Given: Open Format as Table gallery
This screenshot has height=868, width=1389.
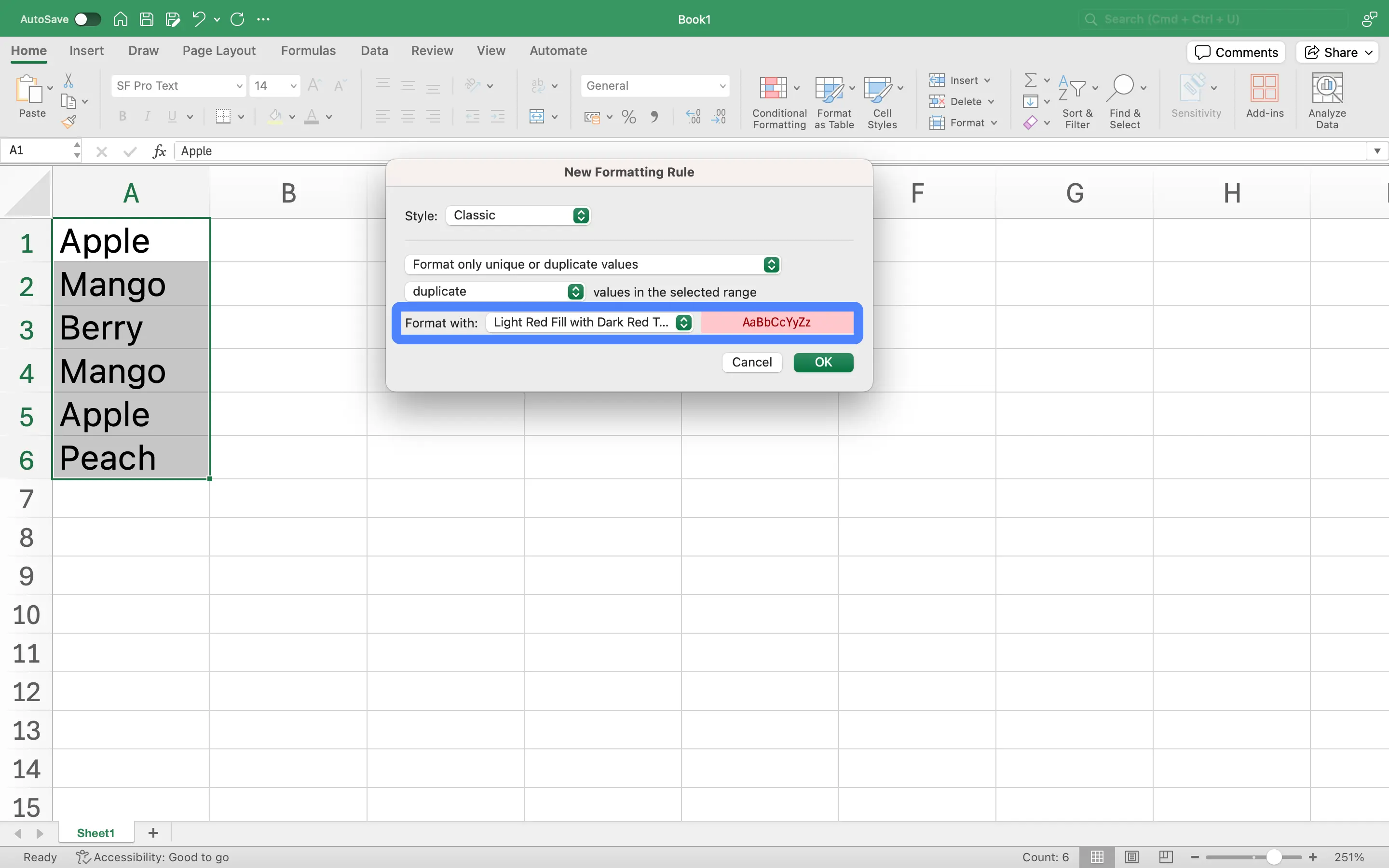Looking at the screenshot, I should tap(834, 102).
